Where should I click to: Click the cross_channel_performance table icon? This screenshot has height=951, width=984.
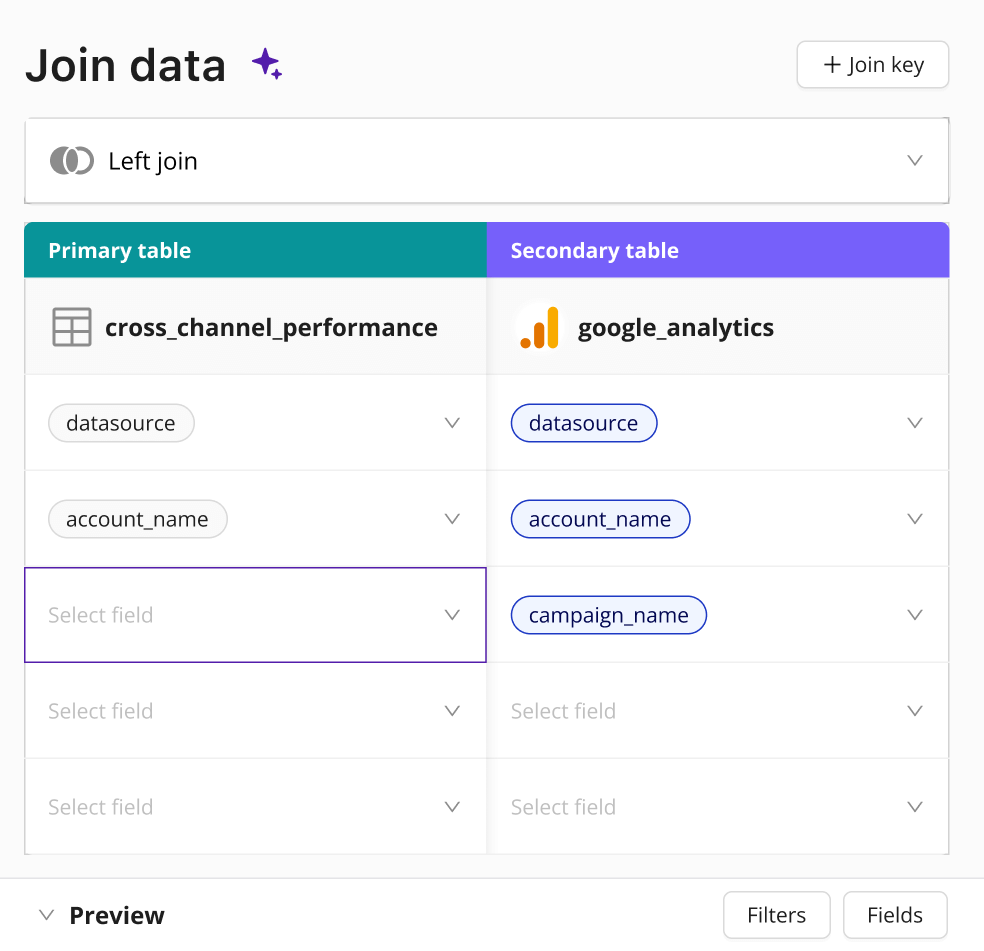[72, 327]
